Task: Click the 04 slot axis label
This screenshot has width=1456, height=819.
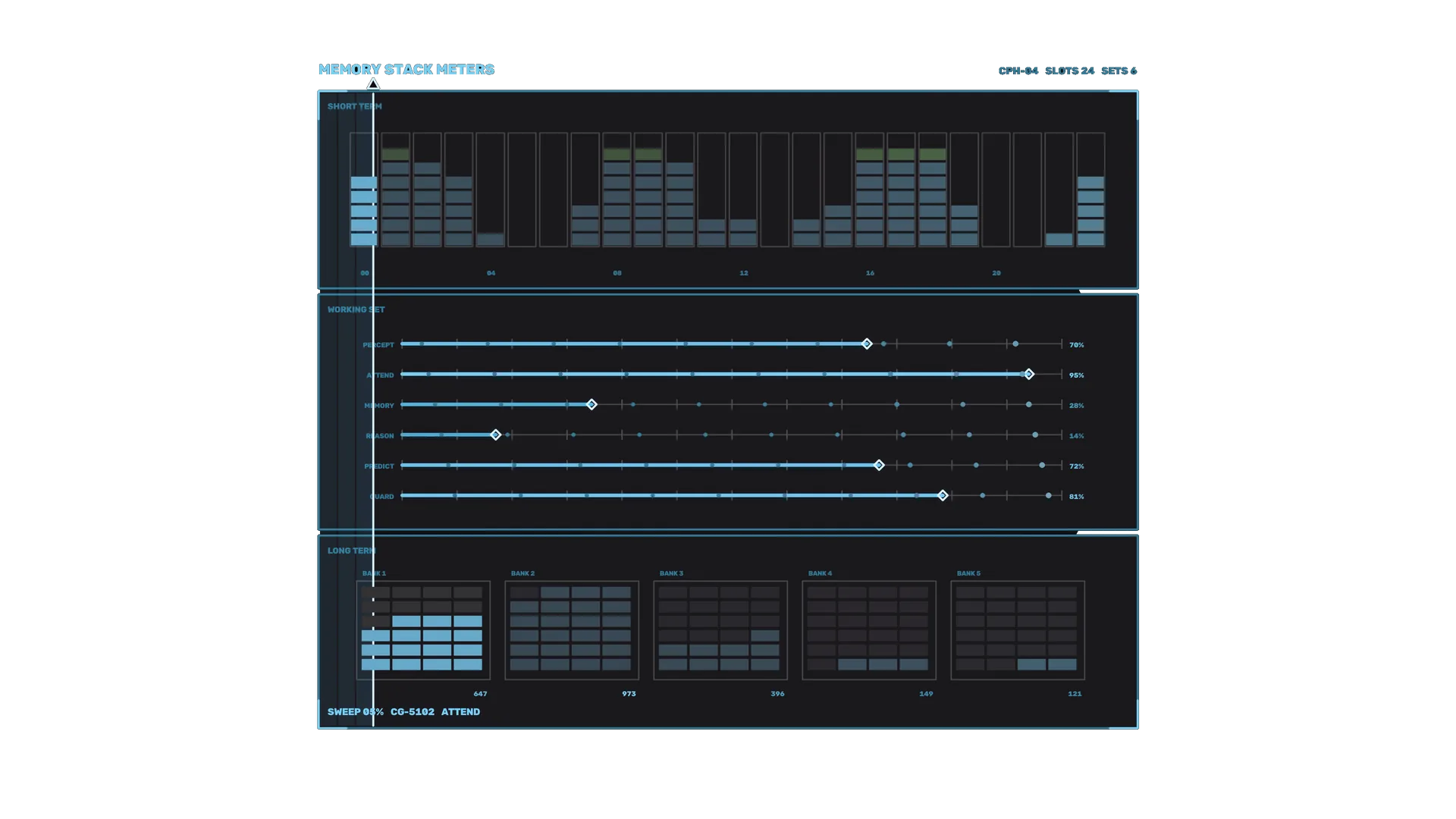Action: pos(491,273)
